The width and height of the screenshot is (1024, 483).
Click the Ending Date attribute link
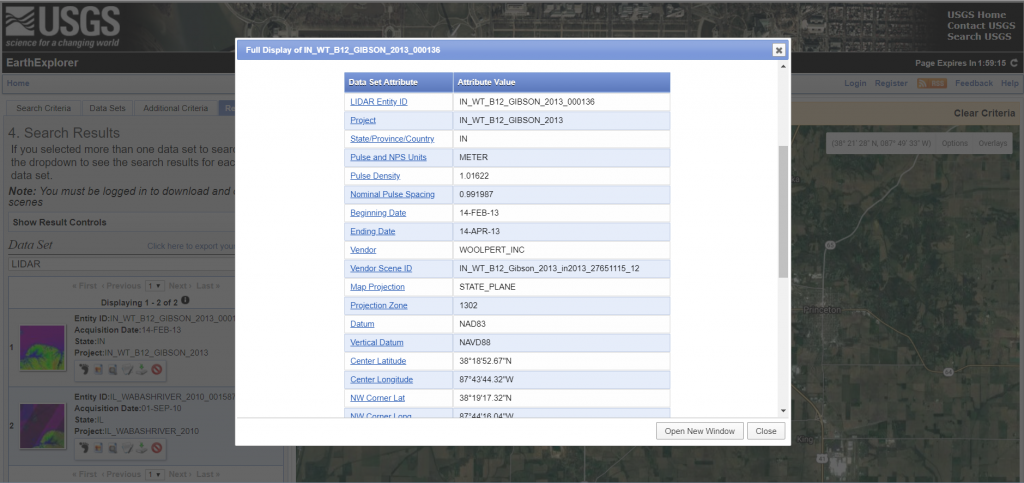[x=373, y=231]
